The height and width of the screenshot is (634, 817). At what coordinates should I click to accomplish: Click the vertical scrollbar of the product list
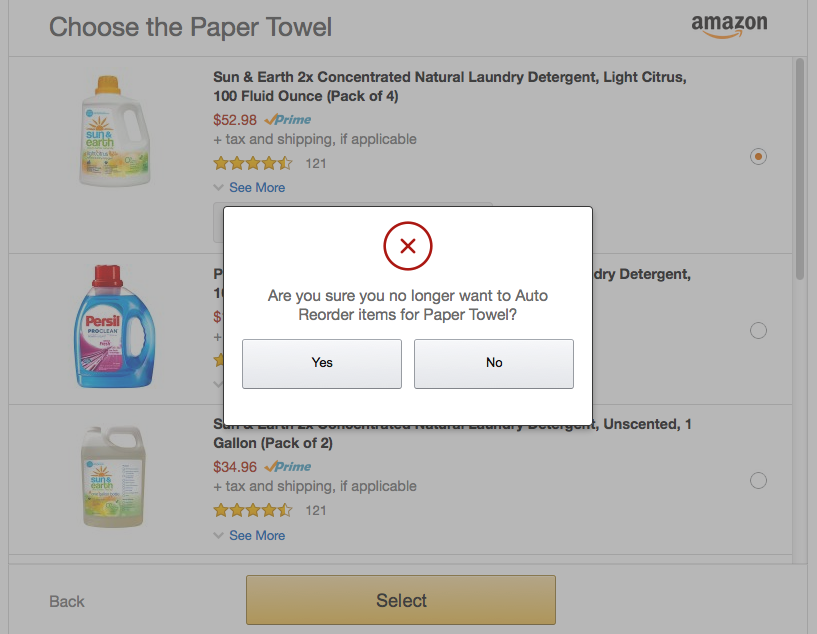tap(800, 169)
